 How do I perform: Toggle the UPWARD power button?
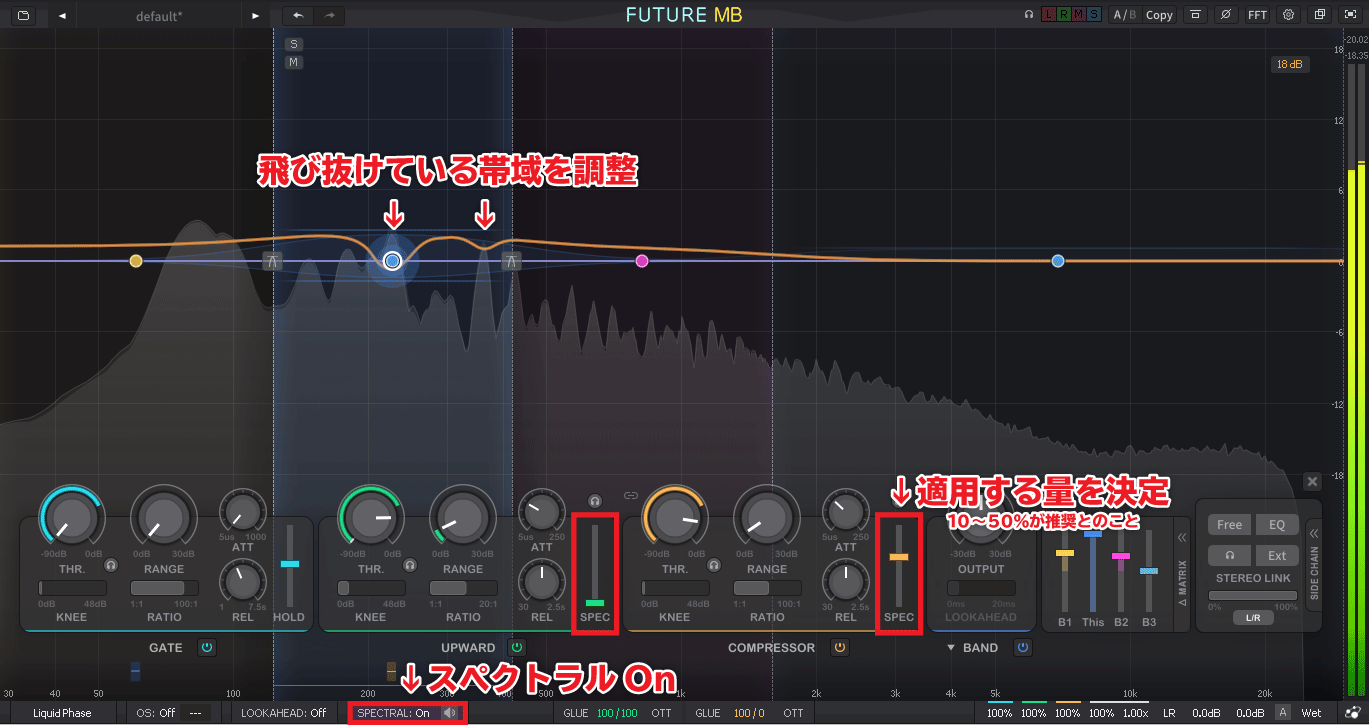pos(516,648)
